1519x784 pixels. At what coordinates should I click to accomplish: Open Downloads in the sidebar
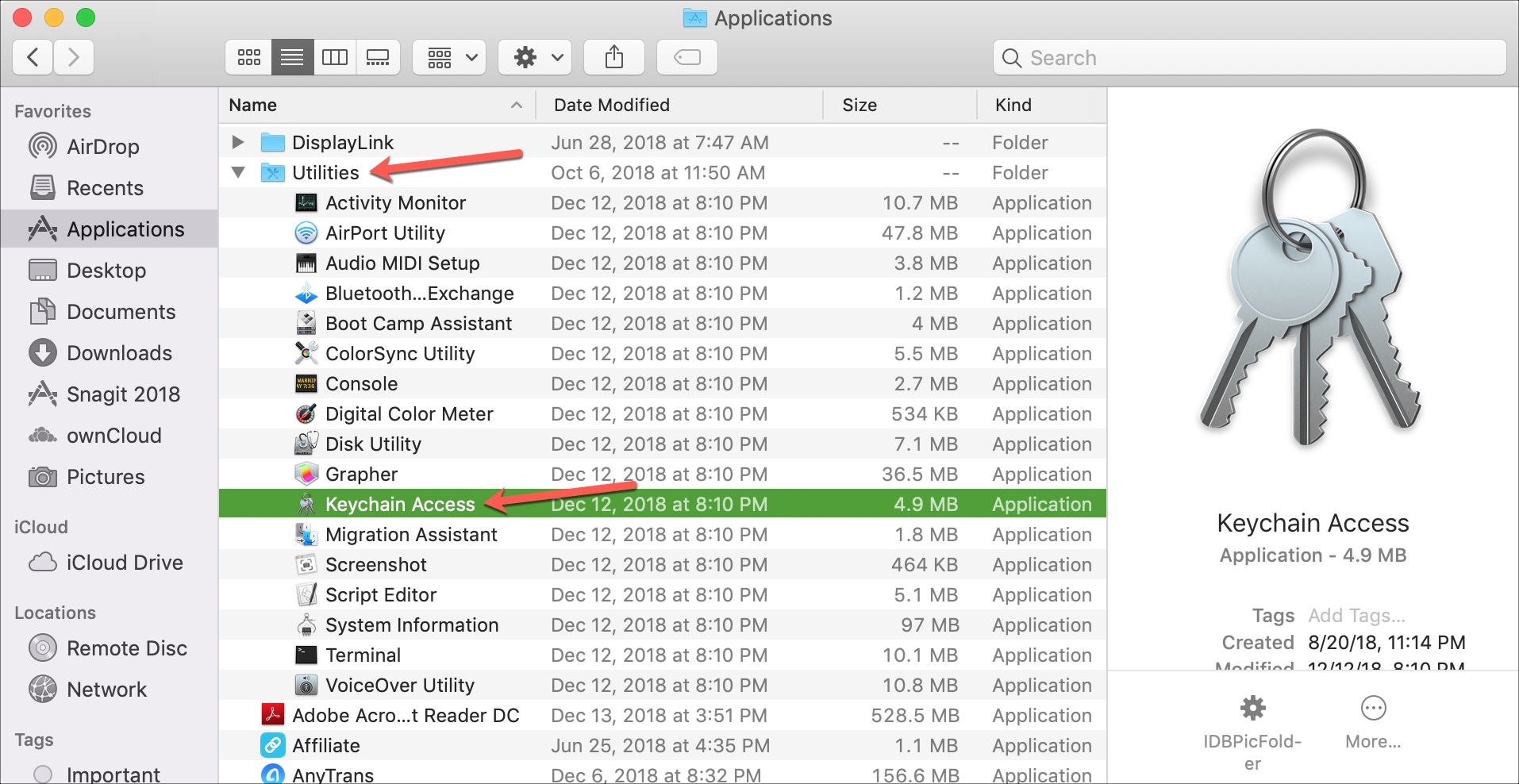(119, 353)
